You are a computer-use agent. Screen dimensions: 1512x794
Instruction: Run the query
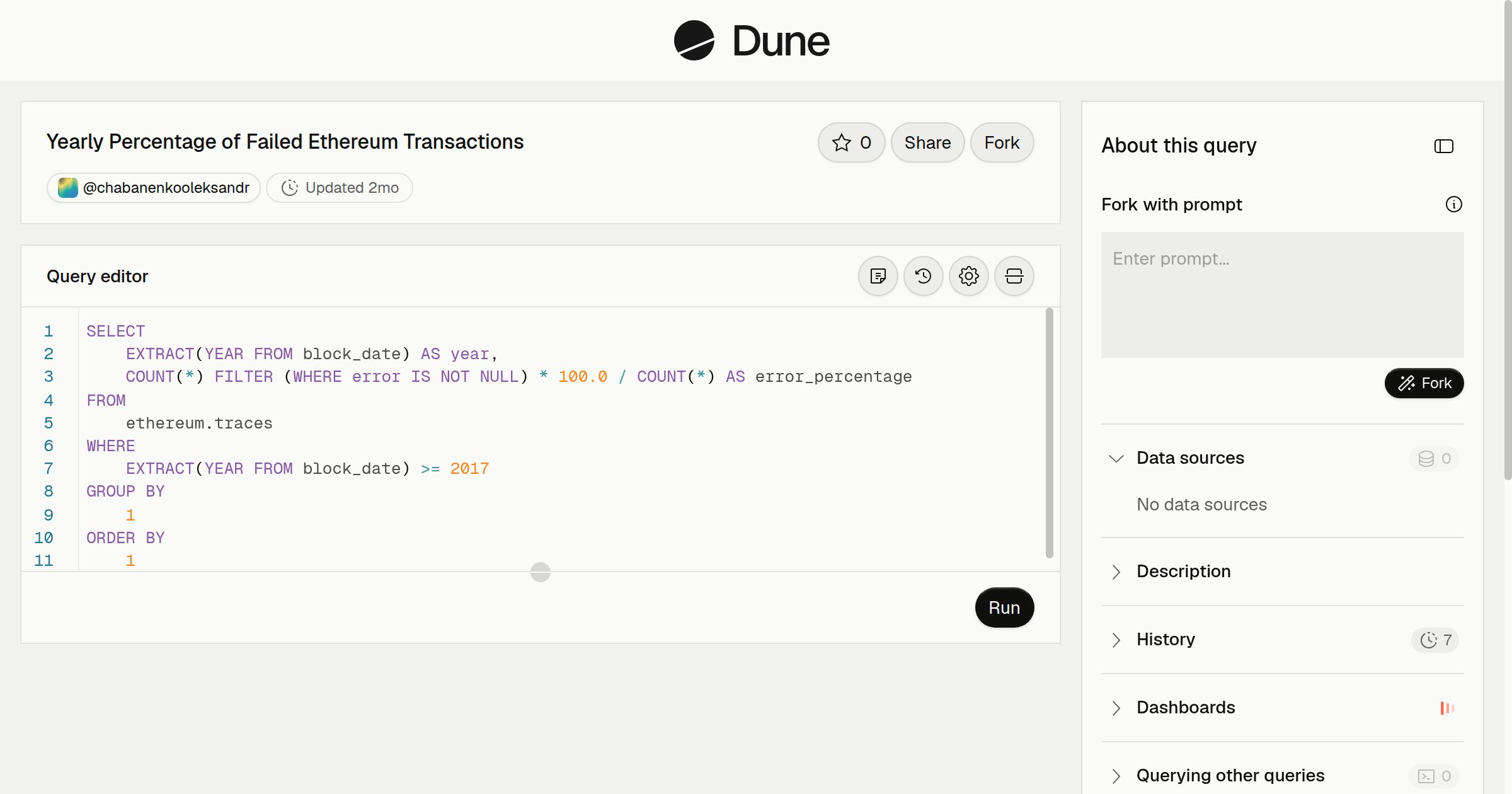tap(1004, 607)
